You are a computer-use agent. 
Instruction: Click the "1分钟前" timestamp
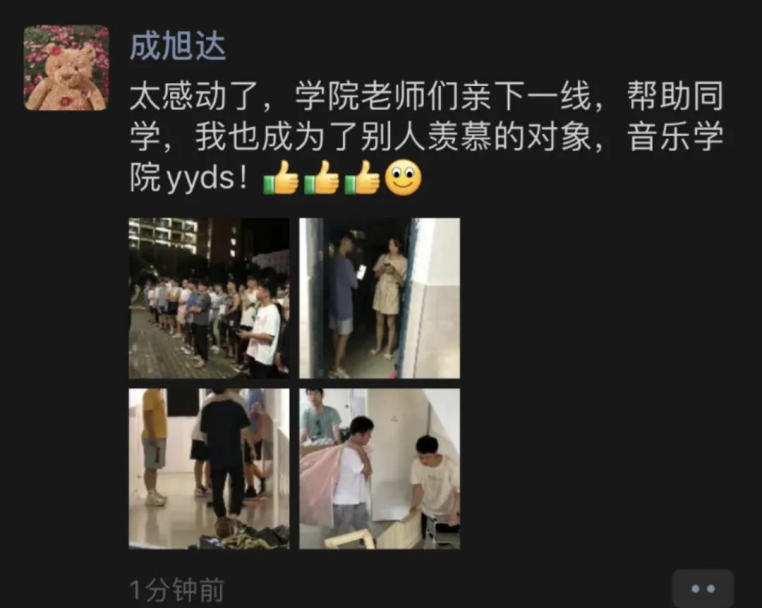pos(177,590)
